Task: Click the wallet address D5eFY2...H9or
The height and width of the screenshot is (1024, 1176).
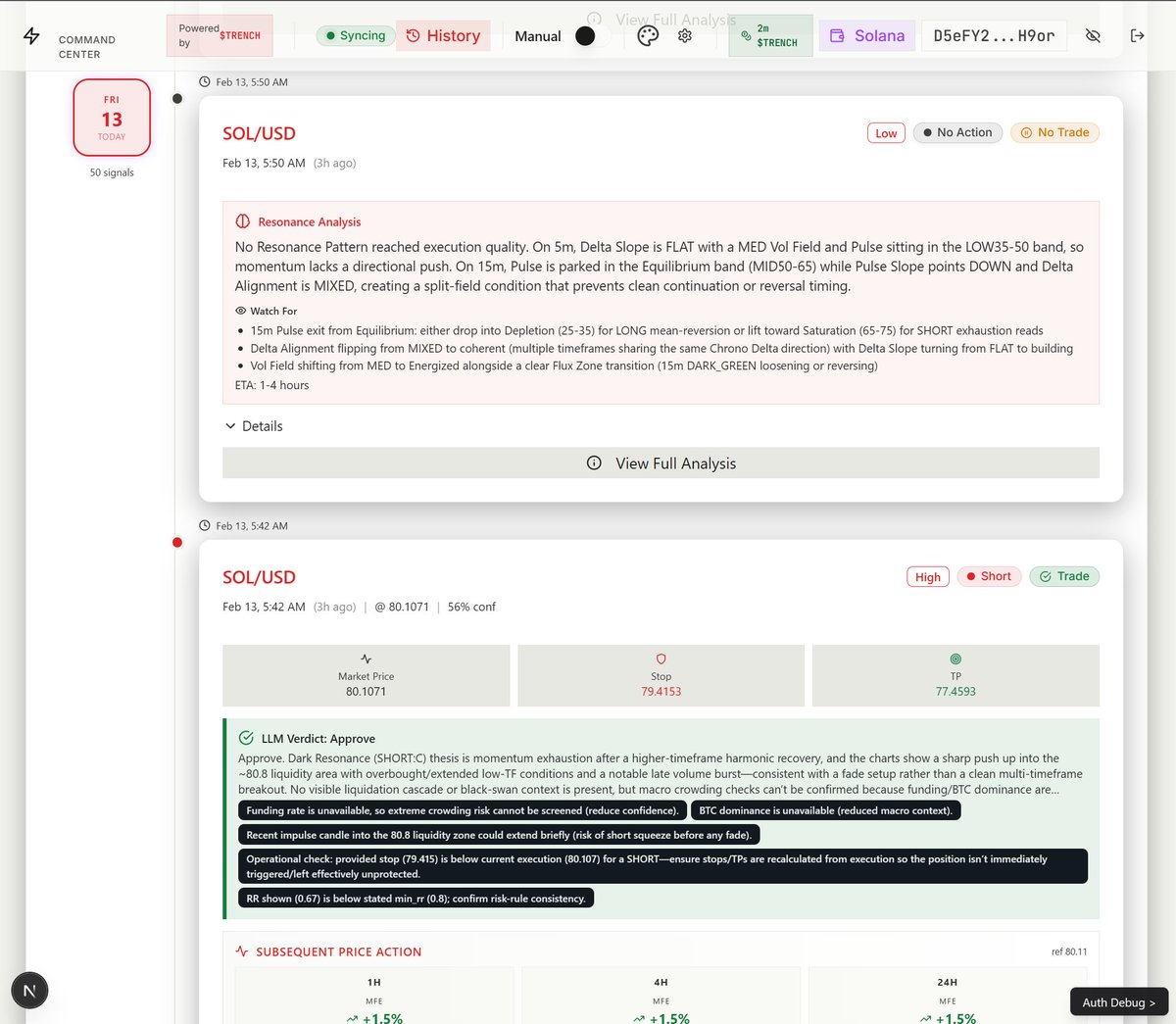Action: (994, 35)
